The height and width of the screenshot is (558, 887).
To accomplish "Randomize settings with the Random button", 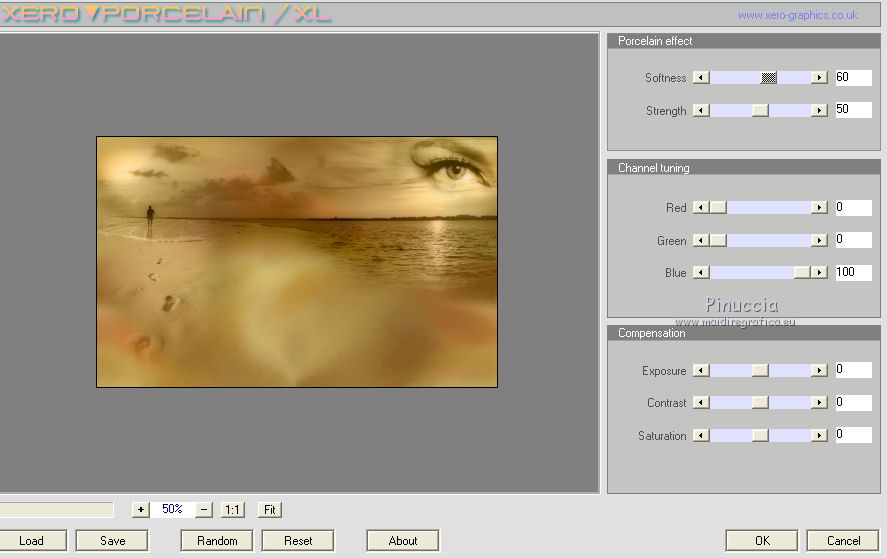I will tap(217, 540).
